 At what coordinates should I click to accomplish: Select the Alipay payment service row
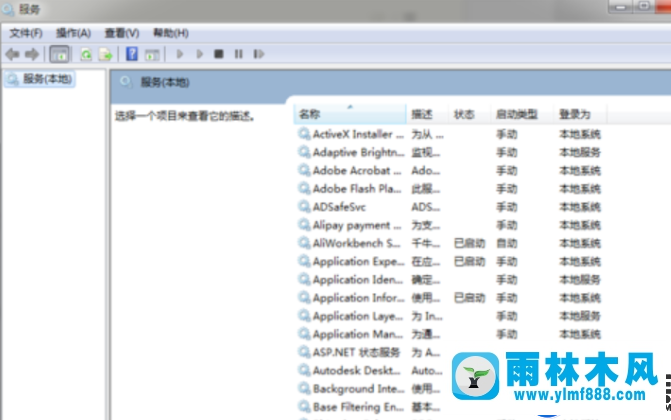click(449, 225)
